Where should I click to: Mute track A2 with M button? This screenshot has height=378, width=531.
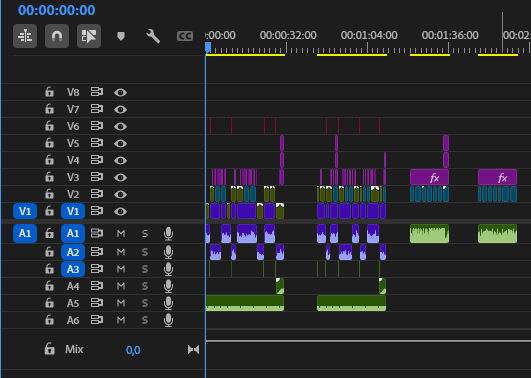click(121, 252)
